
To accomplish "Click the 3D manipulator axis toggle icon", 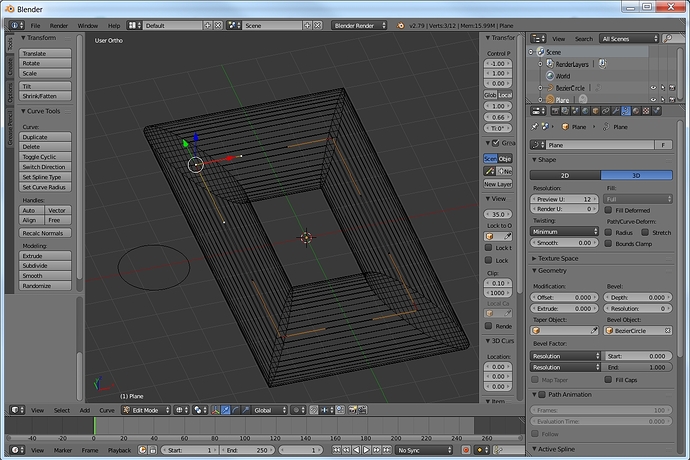I will point(216,410).
